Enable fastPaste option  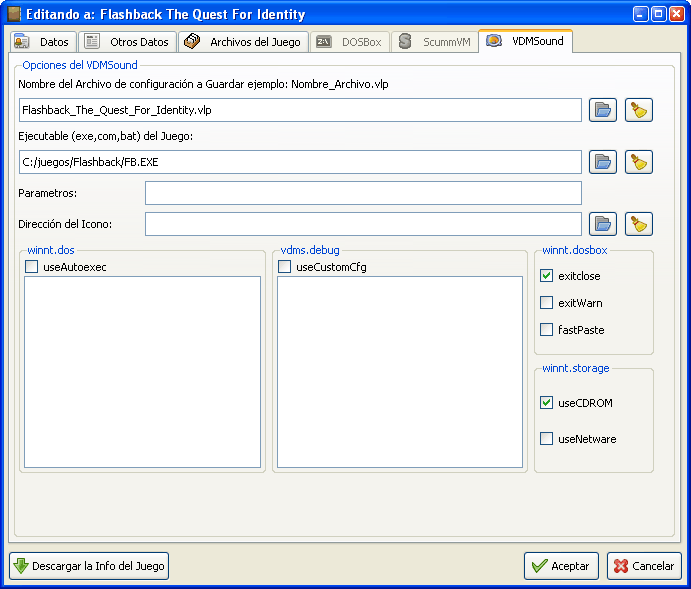click(546, 330)
